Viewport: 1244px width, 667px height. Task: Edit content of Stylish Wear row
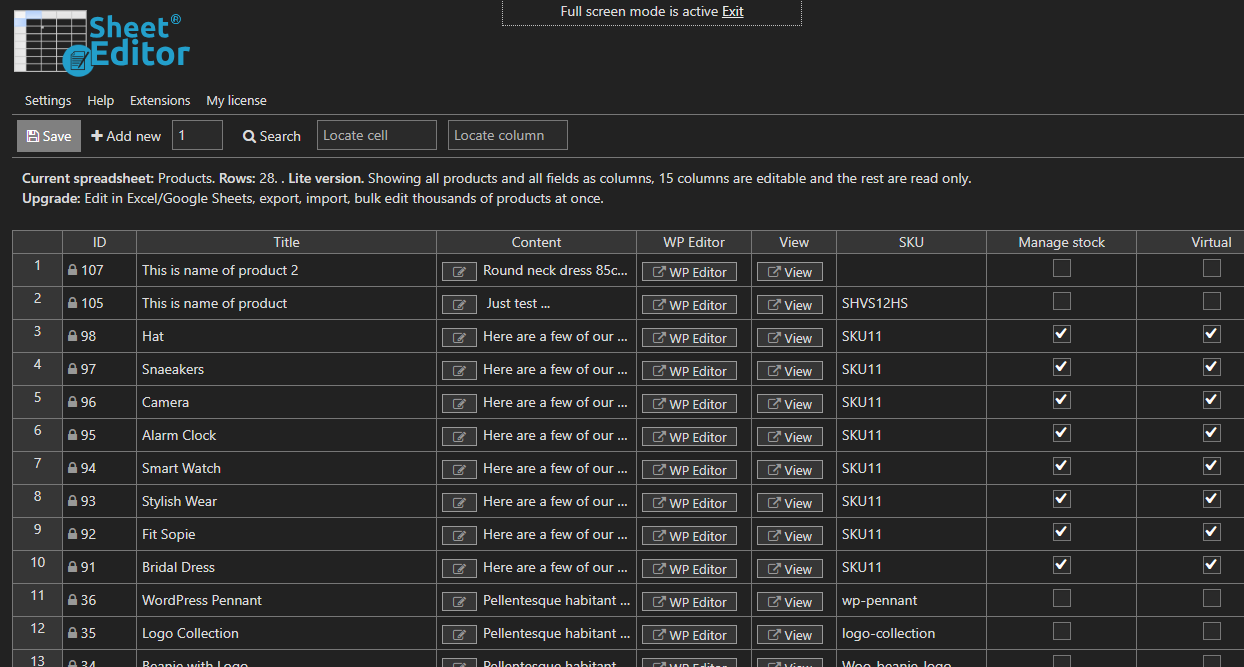click(x=459, y=503)
